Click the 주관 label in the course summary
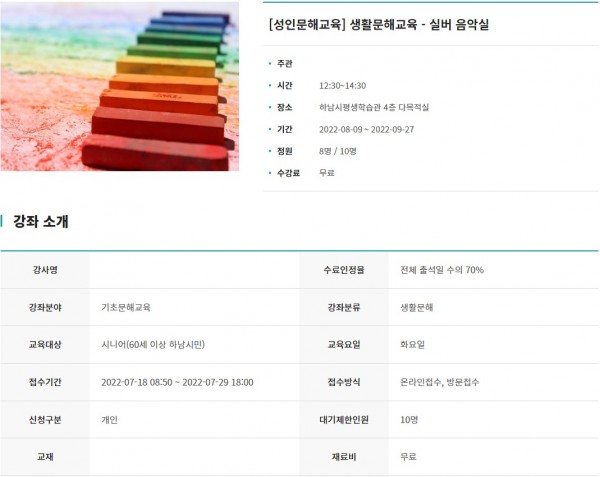 pos(284,64)
